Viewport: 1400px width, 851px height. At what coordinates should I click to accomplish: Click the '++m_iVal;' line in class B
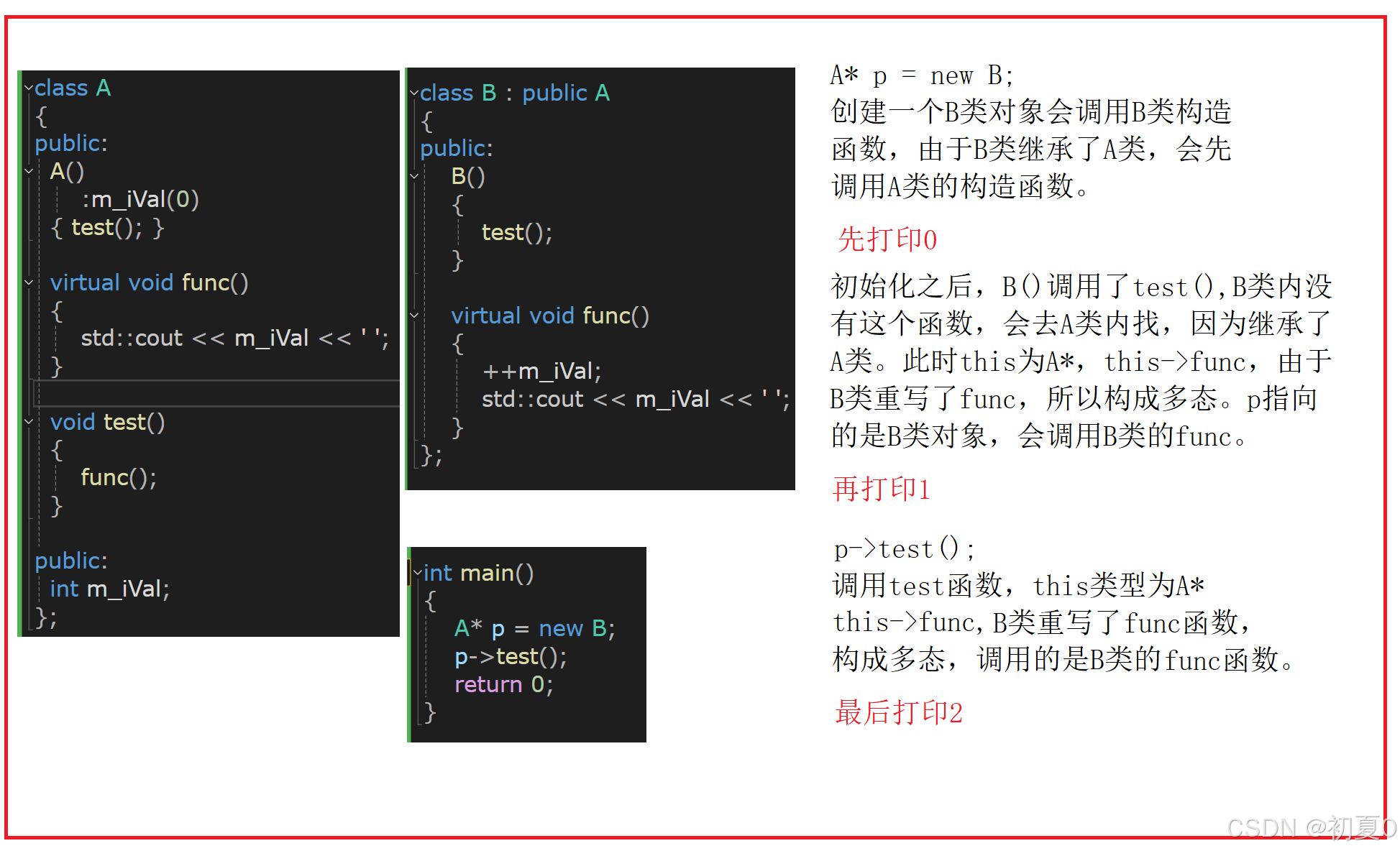[541, 371]
